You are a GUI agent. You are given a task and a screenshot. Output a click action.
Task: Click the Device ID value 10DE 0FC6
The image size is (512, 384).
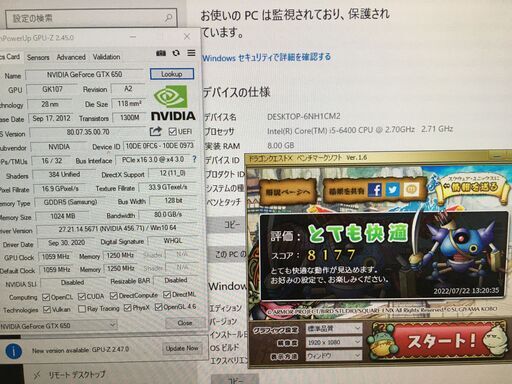click(x=159, y=146)
